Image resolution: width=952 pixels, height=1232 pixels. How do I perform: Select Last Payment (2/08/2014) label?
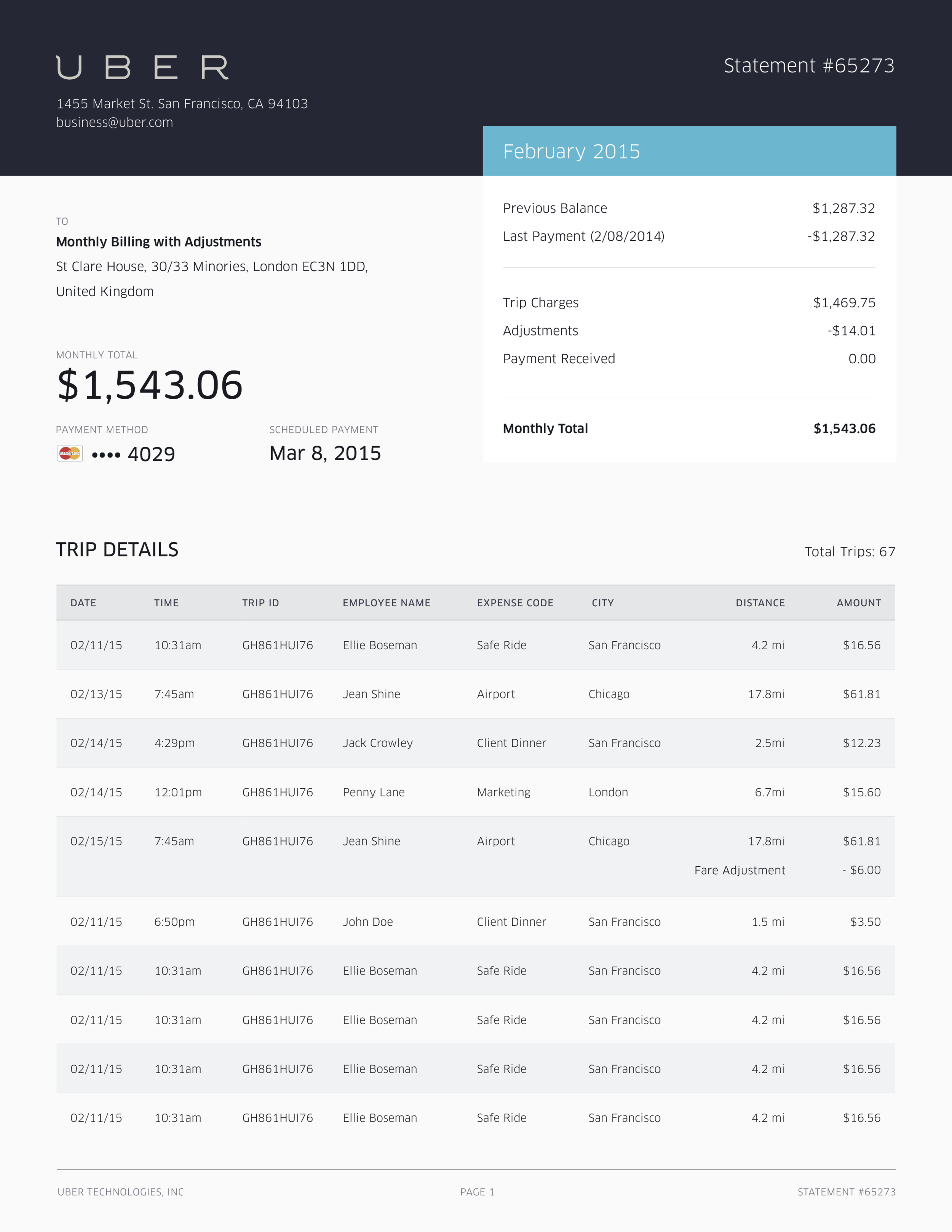pyautogui.click(x=583, y=236)
